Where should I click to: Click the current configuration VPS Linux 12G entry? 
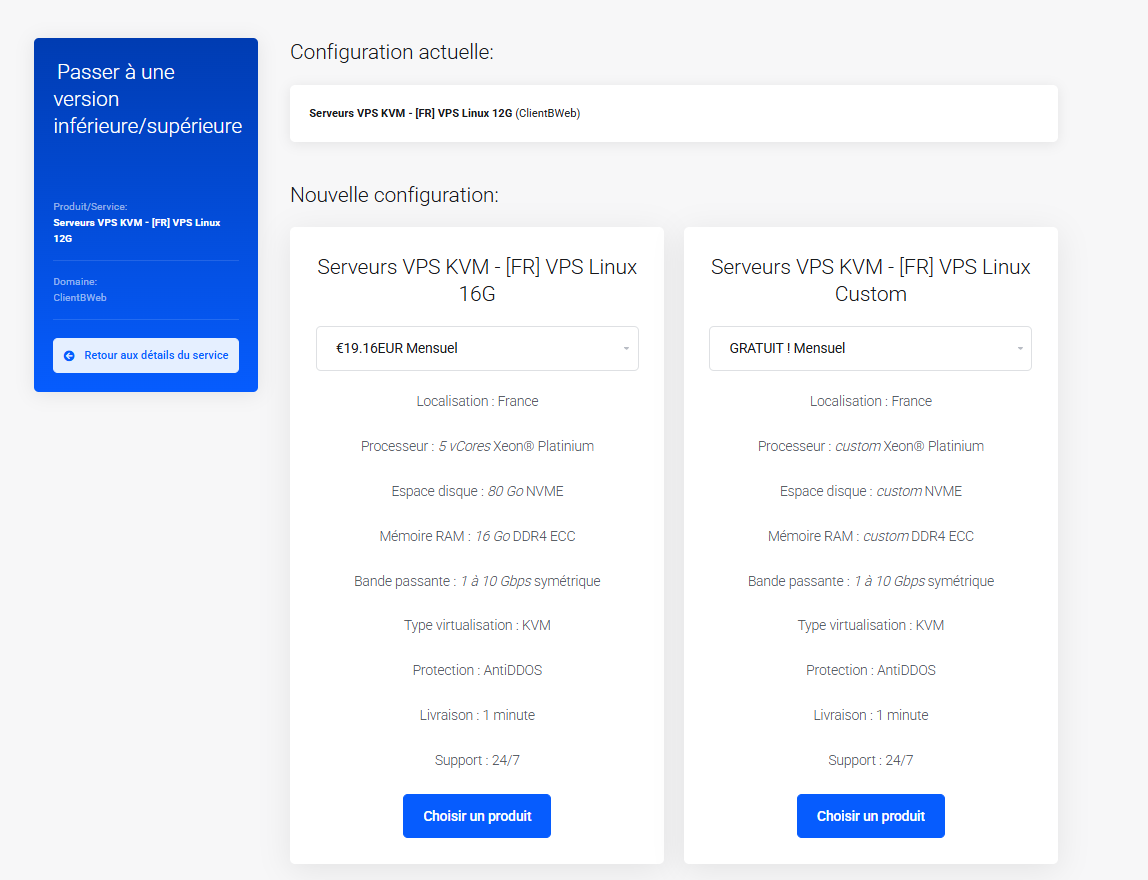tap(444, 113)
